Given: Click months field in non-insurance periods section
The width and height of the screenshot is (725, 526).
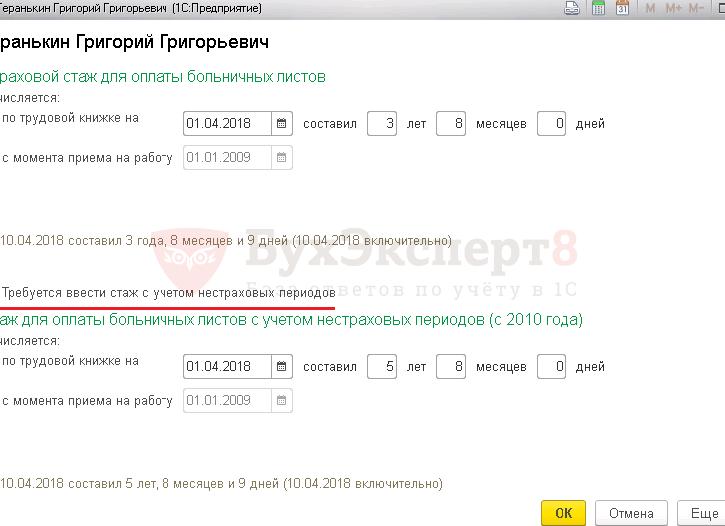Looking at the screenshot, I should point(451,367).
